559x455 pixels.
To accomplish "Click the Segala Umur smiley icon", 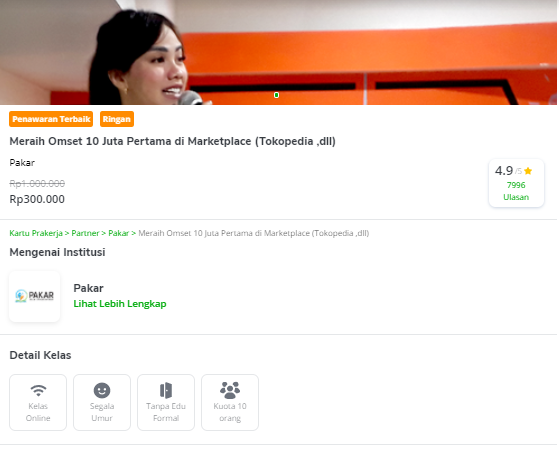I will (102, 390).
